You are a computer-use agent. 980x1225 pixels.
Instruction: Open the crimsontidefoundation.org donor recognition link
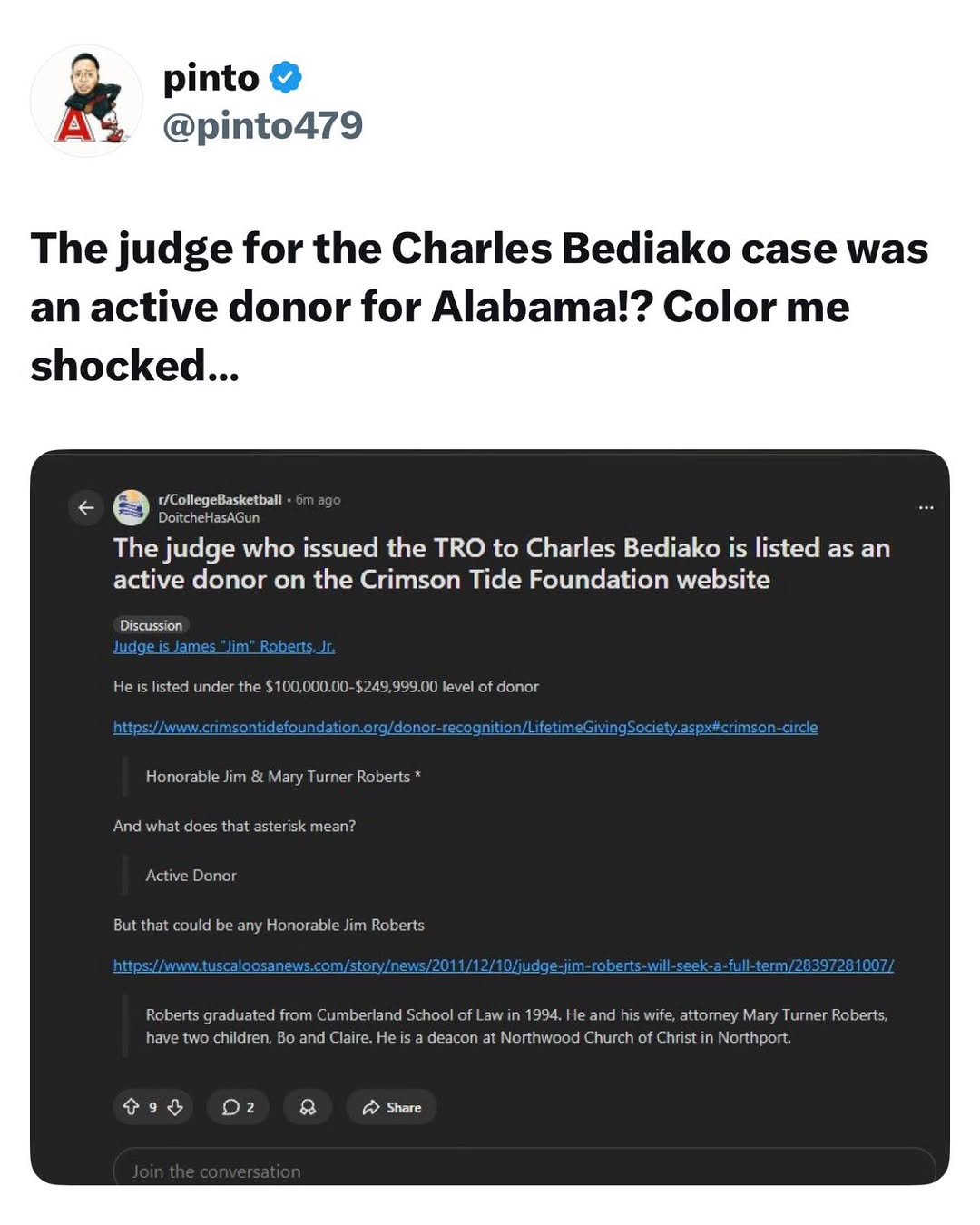[x=465, y=727]
